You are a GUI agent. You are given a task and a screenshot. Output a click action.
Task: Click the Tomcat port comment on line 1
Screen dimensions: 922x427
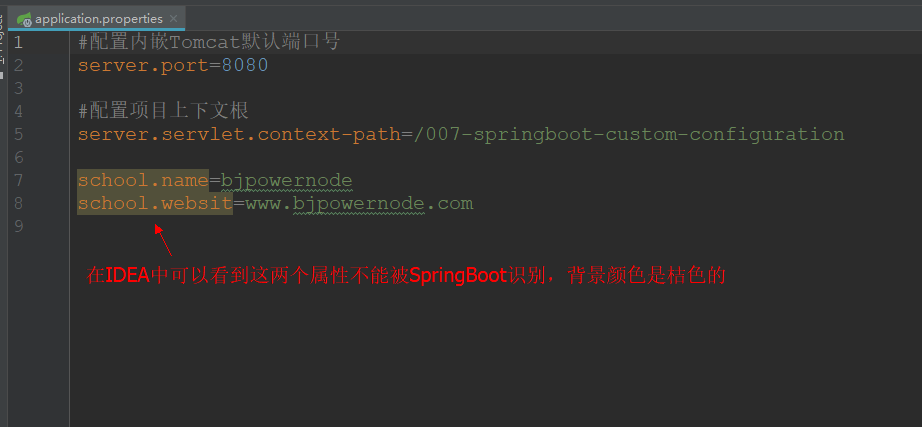click(x=209, y=42)
